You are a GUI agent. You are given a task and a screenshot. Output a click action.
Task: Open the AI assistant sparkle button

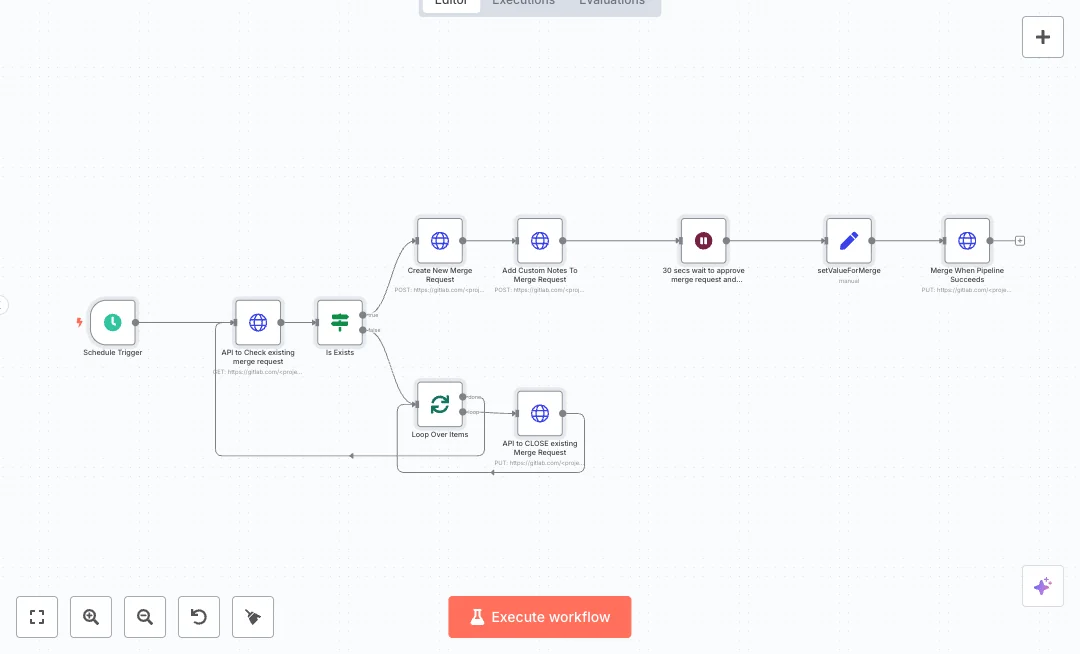(1043, 586)
